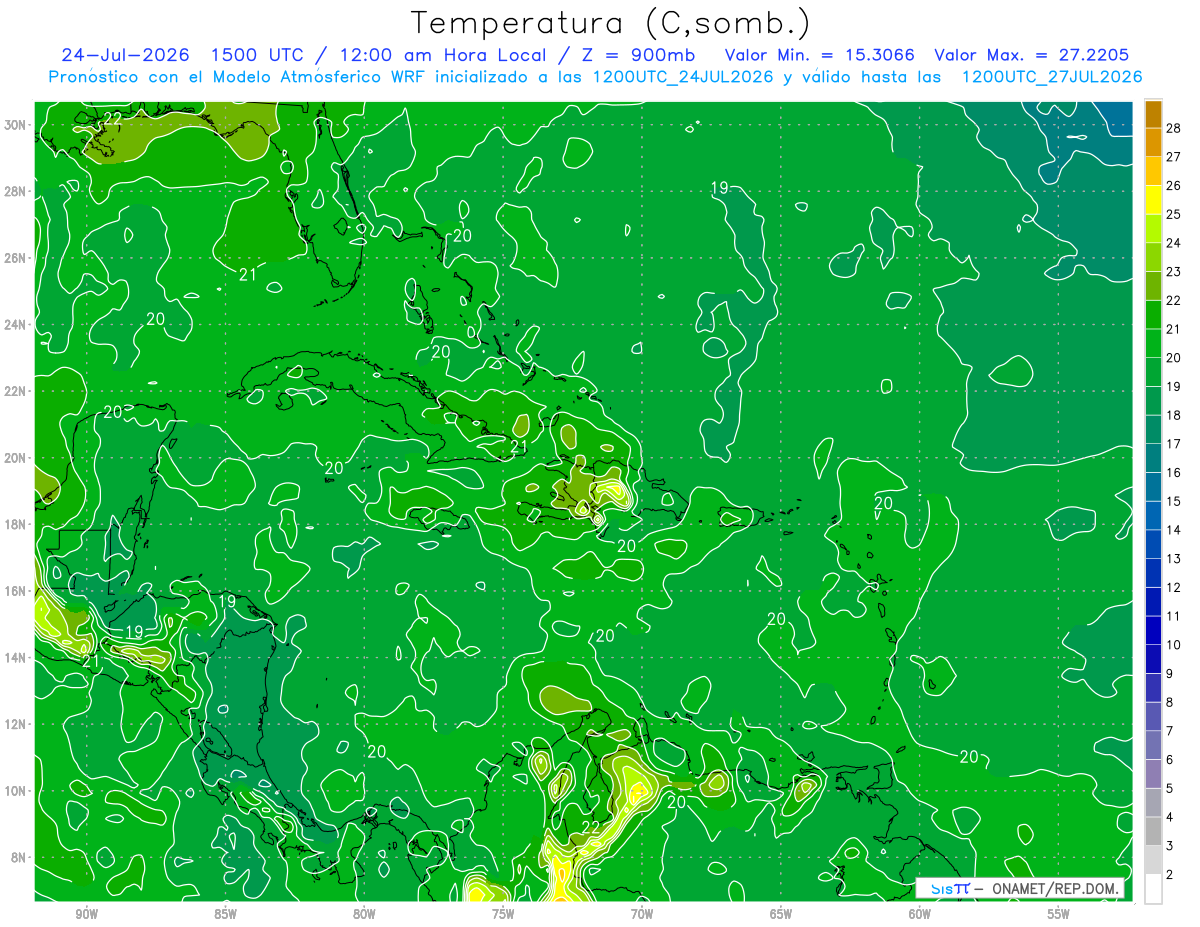Pick the blue legend swatch between 13 and 14
The height and width of the screenshot is (927, 1200).
tap(1153, 544)
